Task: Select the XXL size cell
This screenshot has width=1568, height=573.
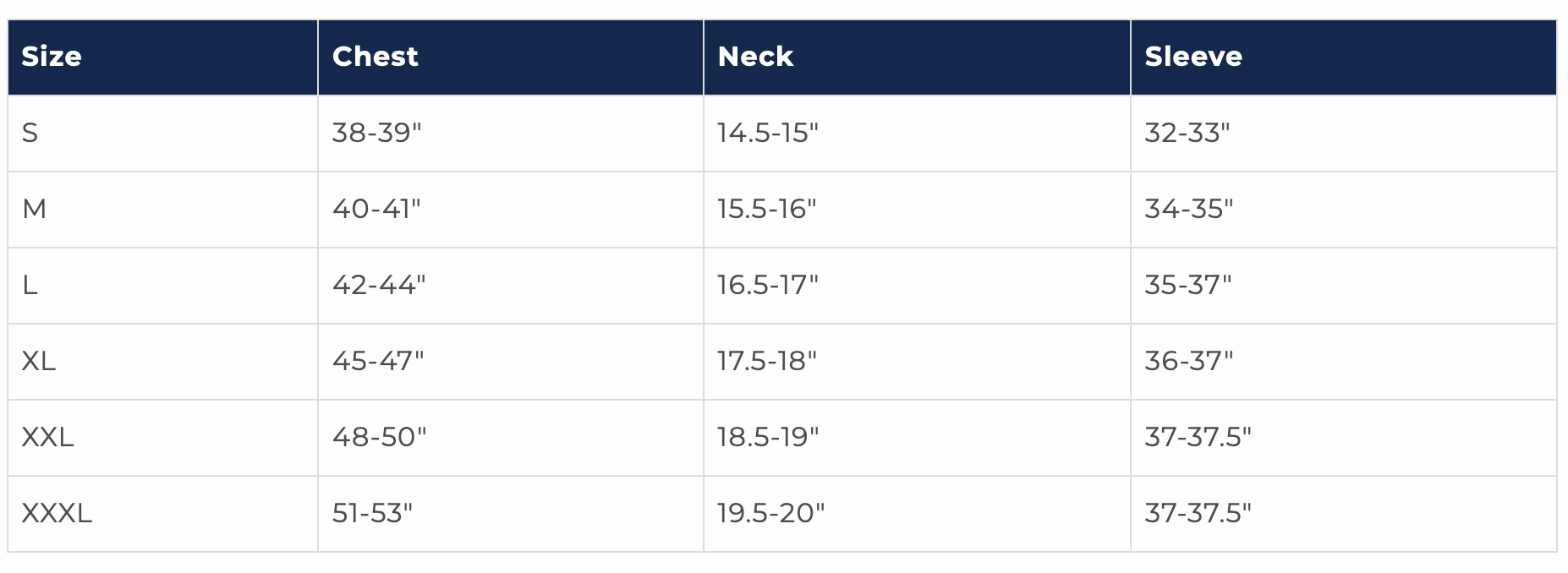Action: tap(47, 437)
